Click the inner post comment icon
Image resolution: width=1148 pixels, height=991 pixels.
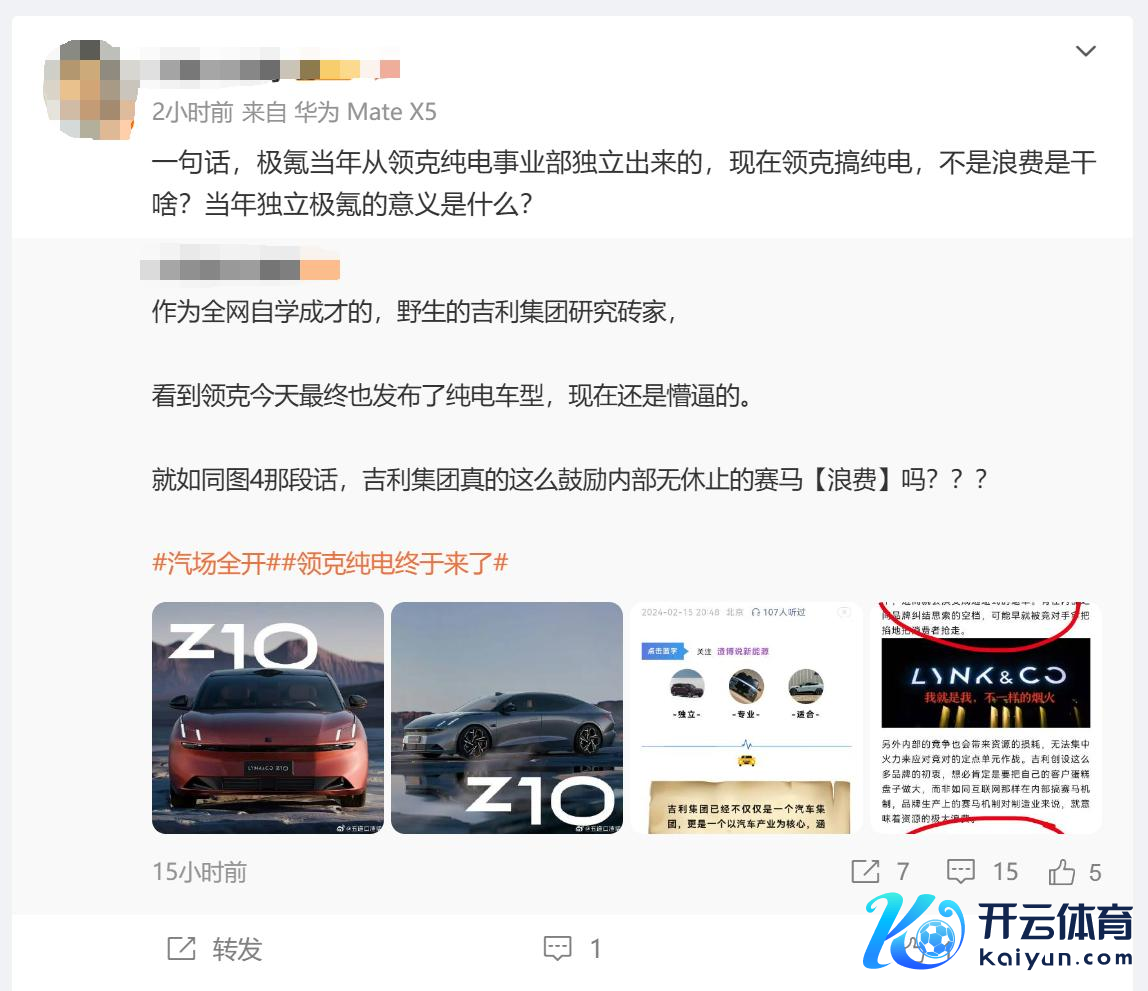[x=961, y=872]
